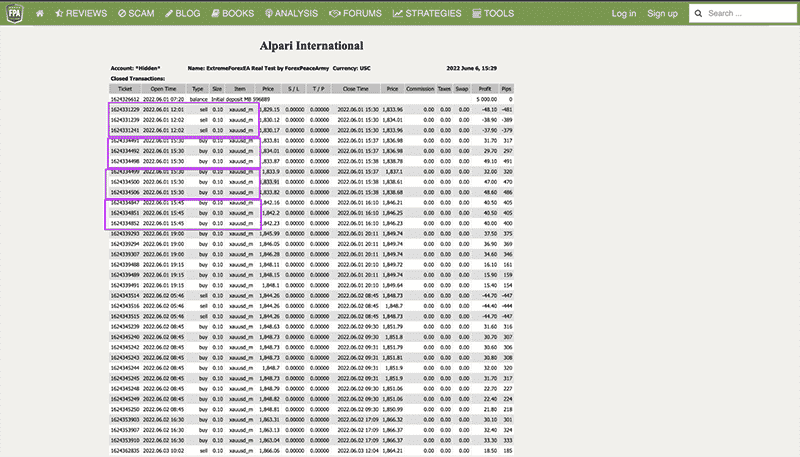Screen dimensions: 800x457
Task: Click the 18.50 profit value
Action: 490,451
